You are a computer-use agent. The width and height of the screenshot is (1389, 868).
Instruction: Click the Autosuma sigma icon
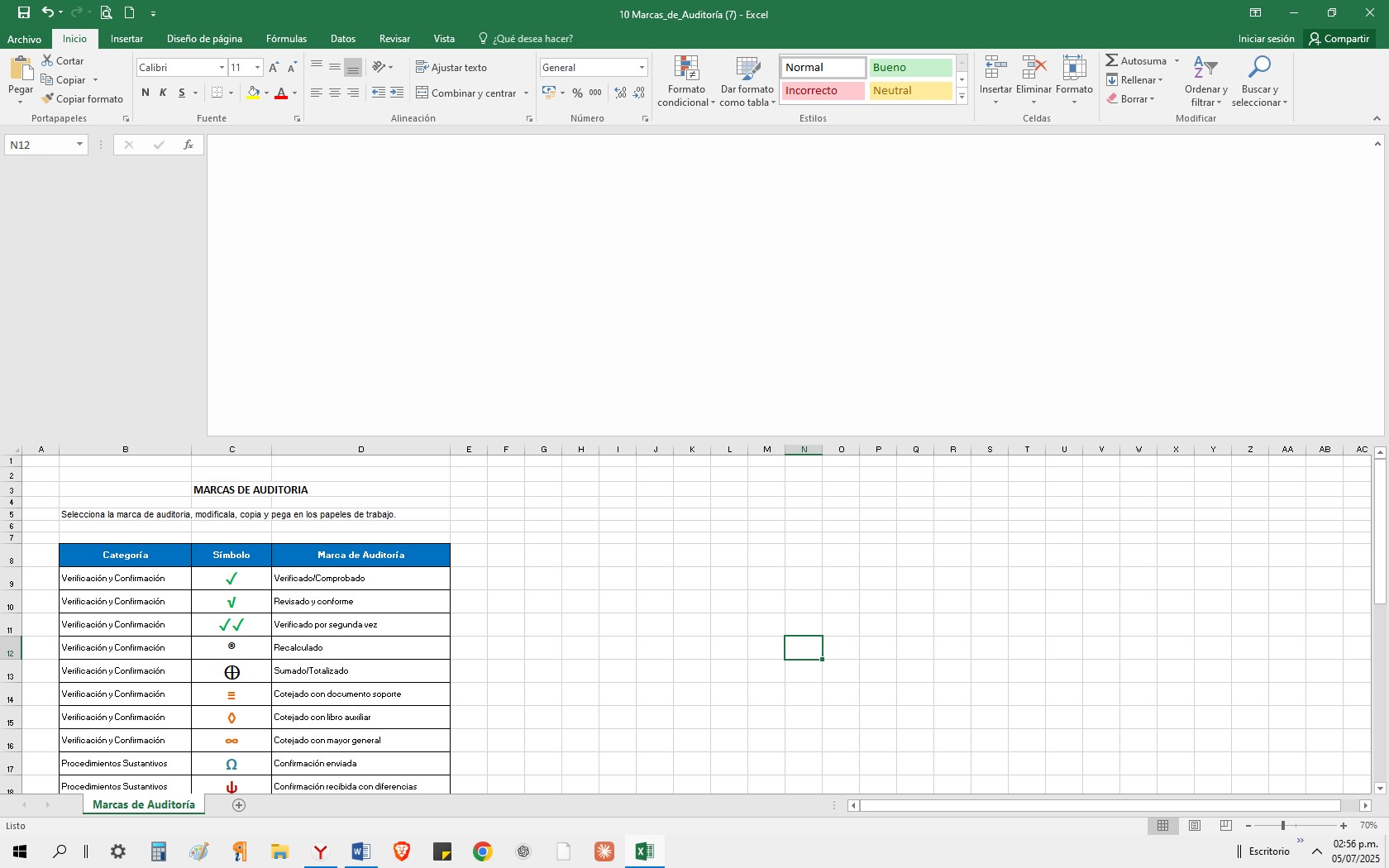click(1112, 60)
